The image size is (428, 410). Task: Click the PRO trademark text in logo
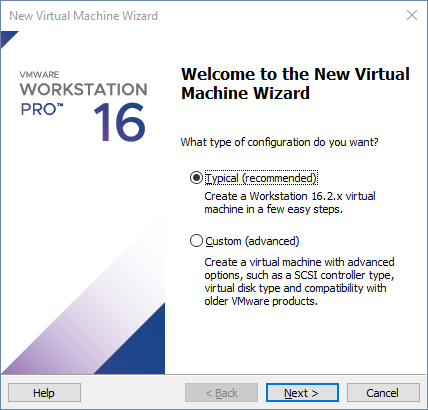42,109
